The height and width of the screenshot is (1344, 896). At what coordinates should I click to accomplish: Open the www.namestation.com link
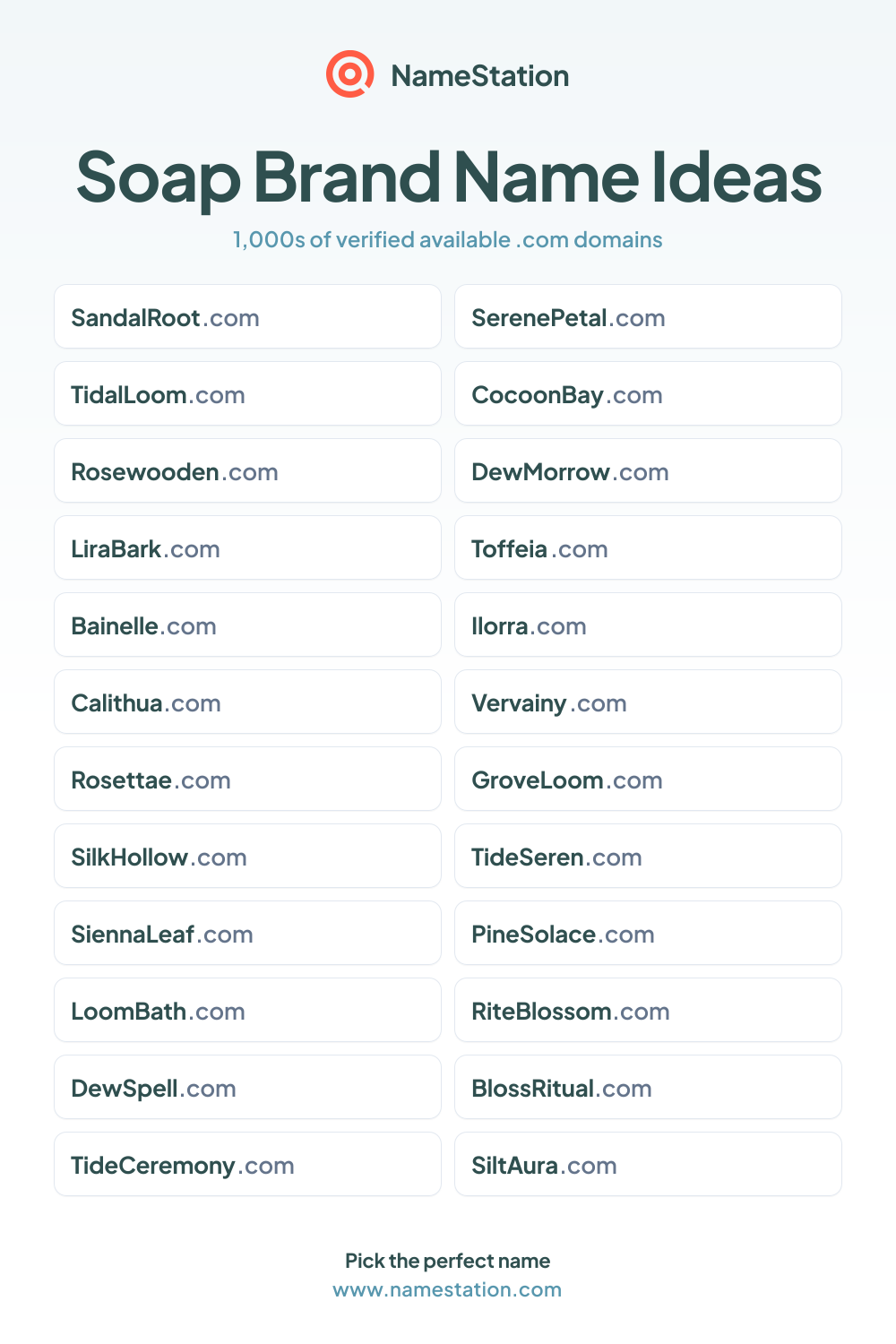point(447,1289)
